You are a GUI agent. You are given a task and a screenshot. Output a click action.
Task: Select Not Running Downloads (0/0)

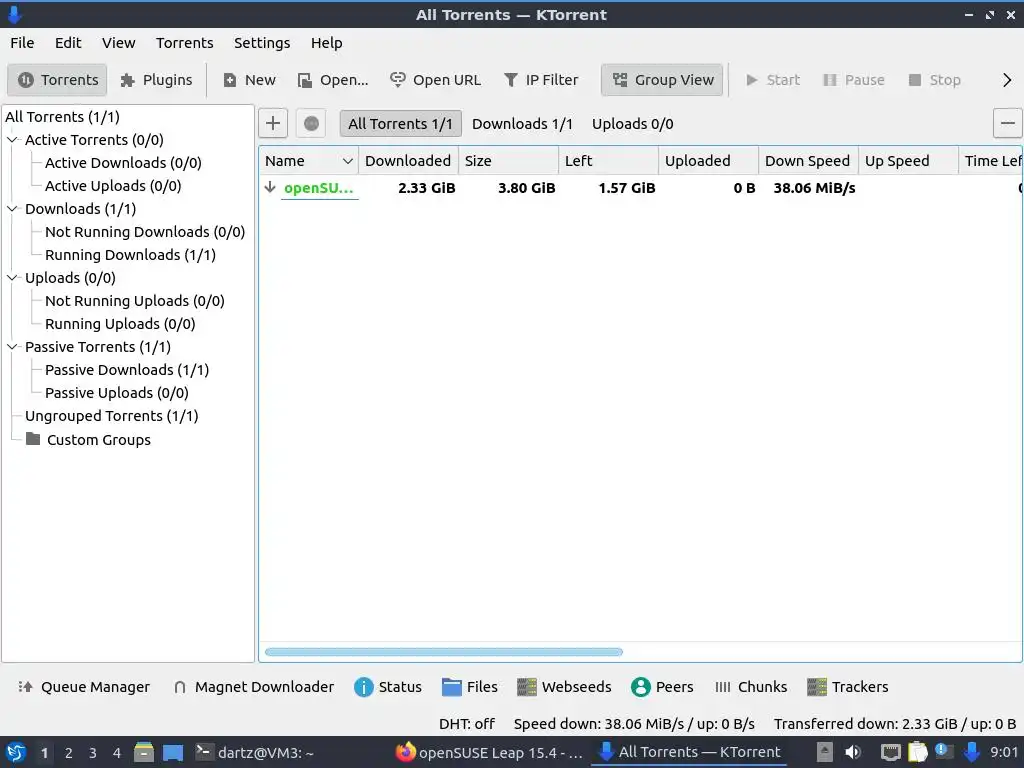pos(145,232)
